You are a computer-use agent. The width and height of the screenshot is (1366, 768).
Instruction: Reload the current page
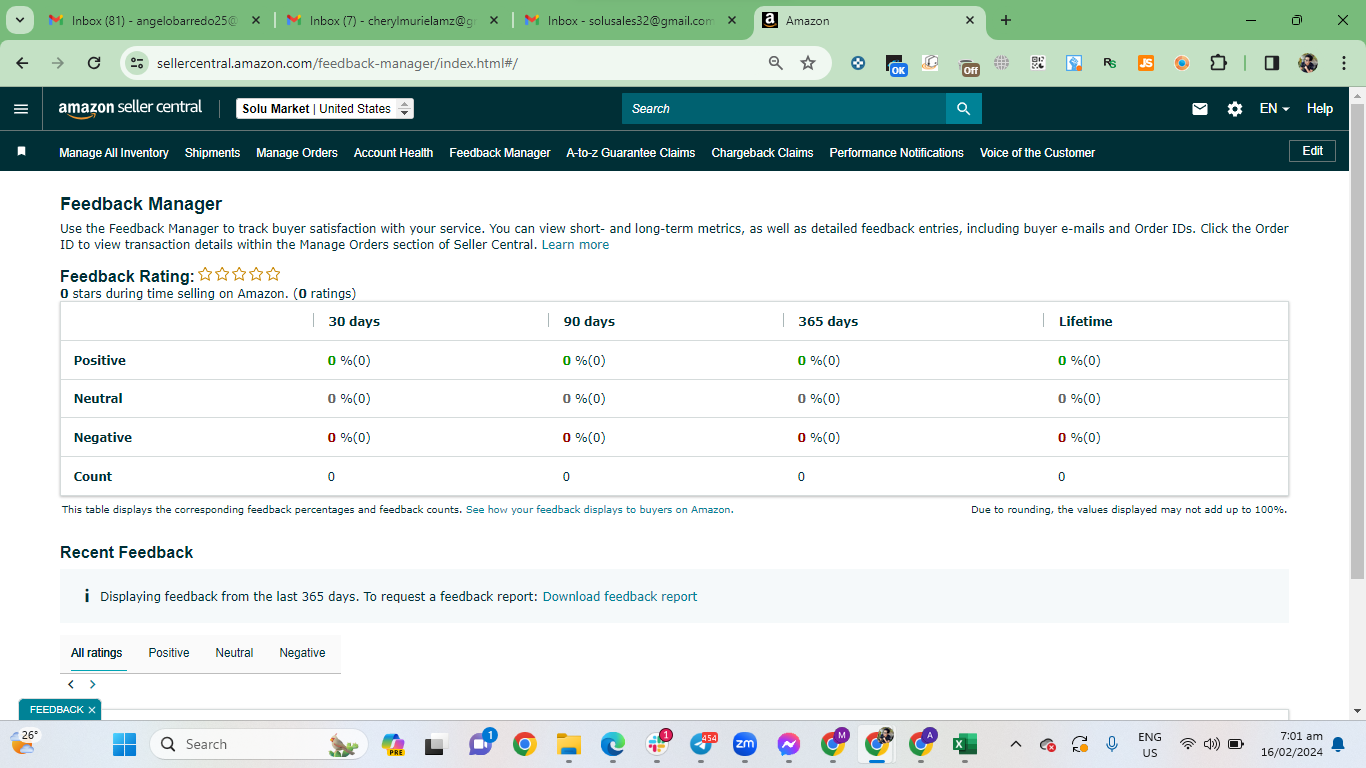coord(94,63)
